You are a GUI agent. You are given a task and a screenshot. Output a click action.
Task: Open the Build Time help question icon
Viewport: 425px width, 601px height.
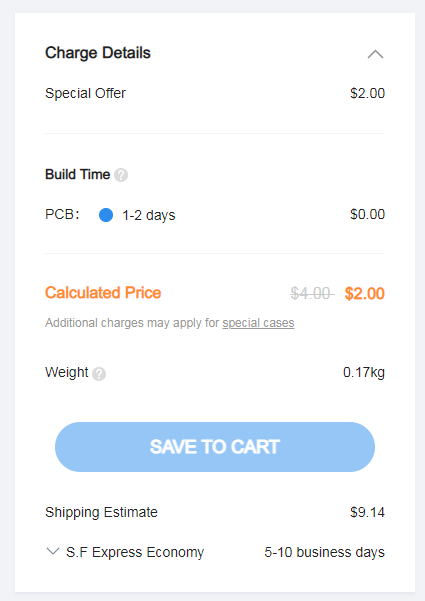pyautogui.click(x=121, y=175)
